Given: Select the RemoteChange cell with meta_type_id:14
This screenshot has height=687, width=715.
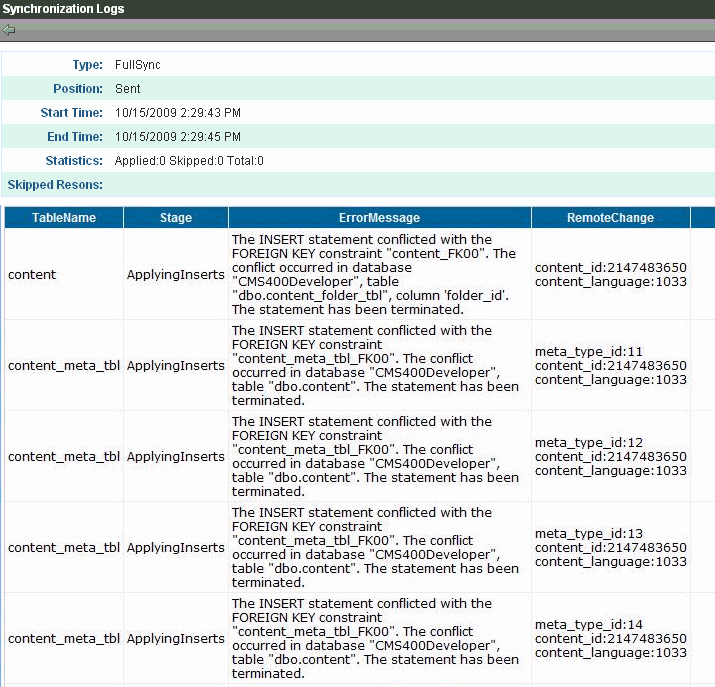Looking at the screenshot, I should 610,638.
